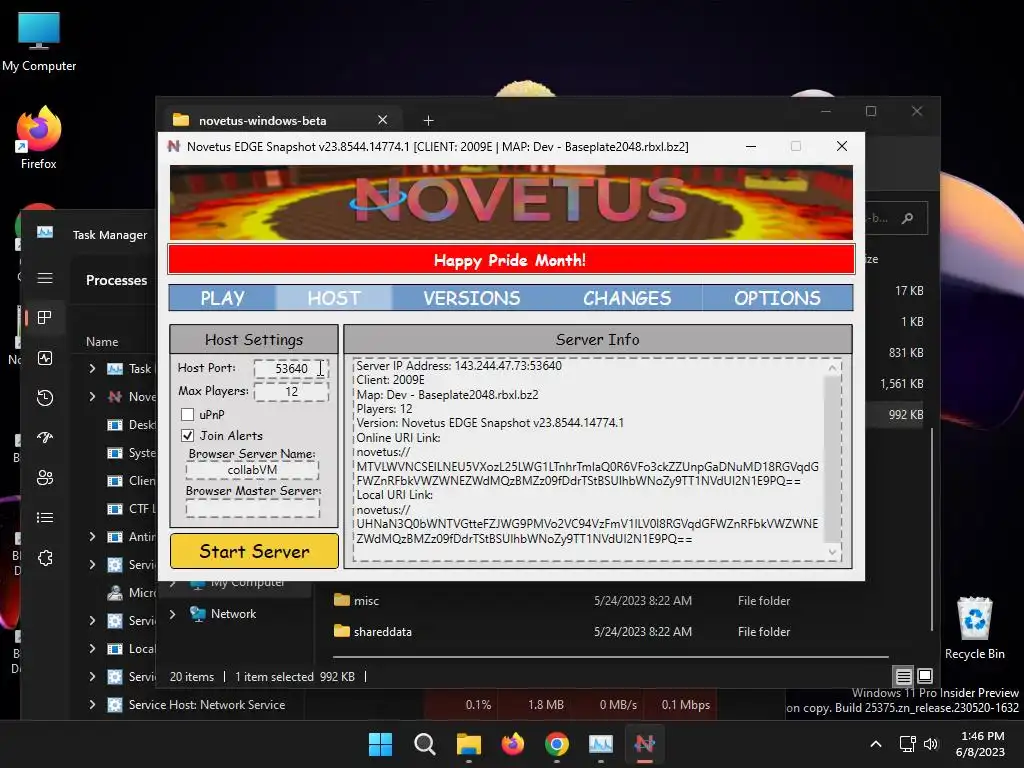Close the novetus-windows-beta Explorer tab

[x=383, y=120]
